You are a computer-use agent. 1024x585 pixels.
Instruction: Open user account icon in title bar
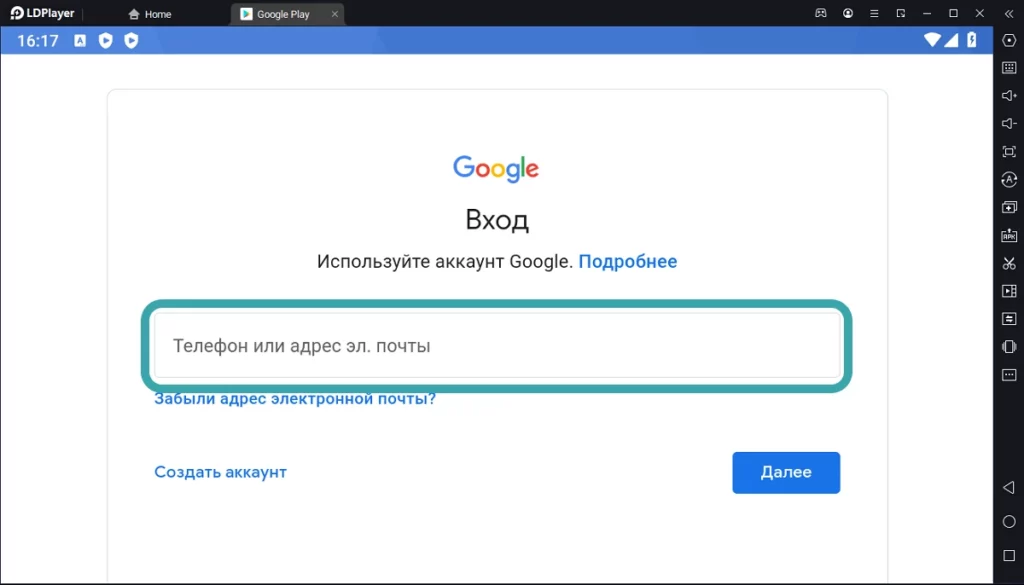(x=848, y=13)
